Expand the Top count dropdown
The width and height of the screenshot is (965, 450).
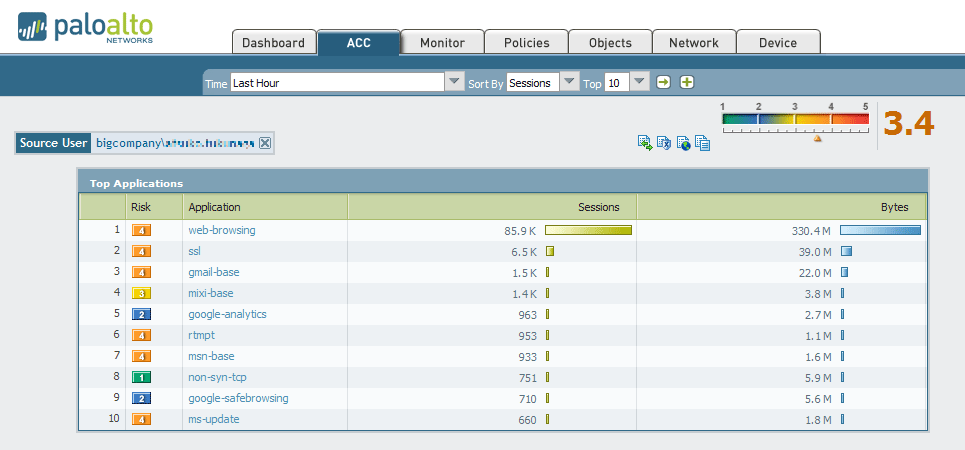point(640,83)
